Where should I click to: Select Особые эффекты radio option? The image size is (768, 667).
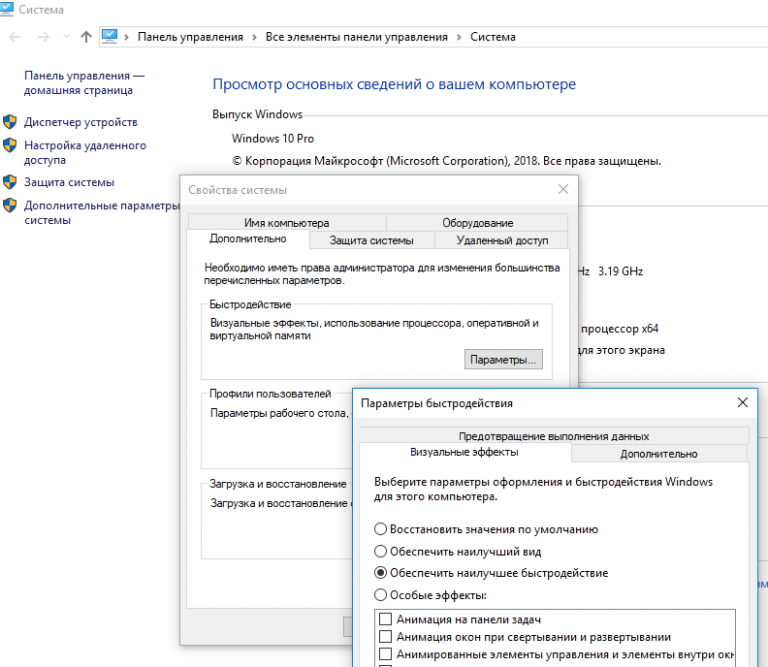tap(430, 596)
